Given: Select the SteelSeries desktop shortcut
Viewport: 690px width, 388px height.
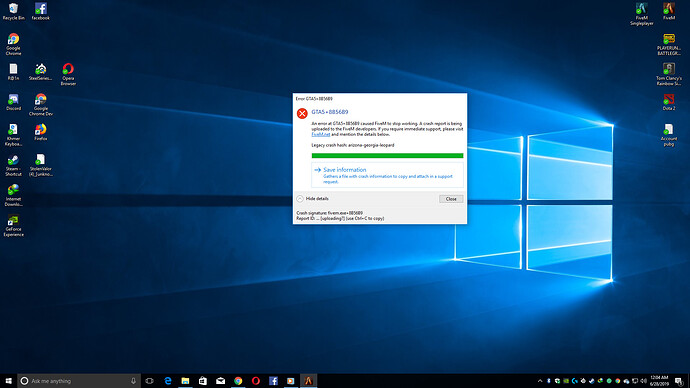Looking at the screenshot, I should pos(40,72).
